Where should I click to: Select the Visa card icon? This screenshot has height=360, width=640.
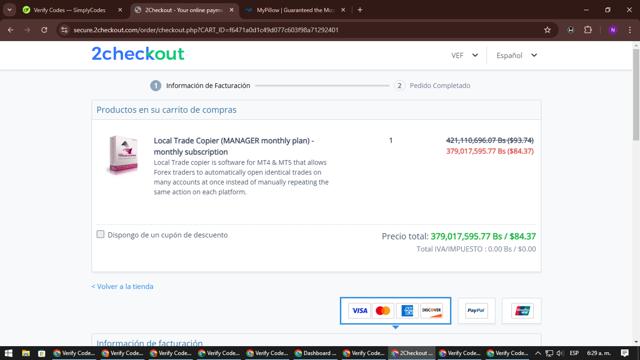click(360, 311)
